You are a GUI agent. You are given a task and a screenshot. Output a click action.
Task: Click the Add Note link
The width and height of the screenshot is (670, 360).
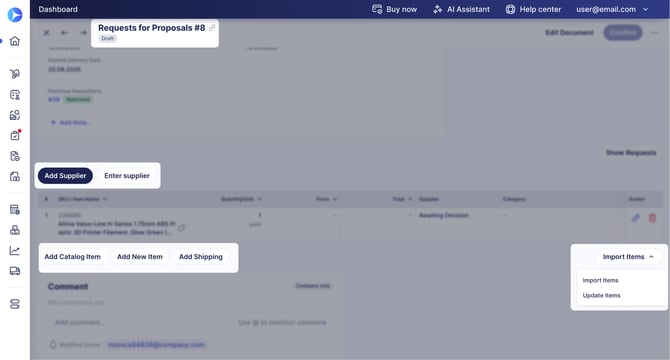pyautogui.click(x=71, y=123)
